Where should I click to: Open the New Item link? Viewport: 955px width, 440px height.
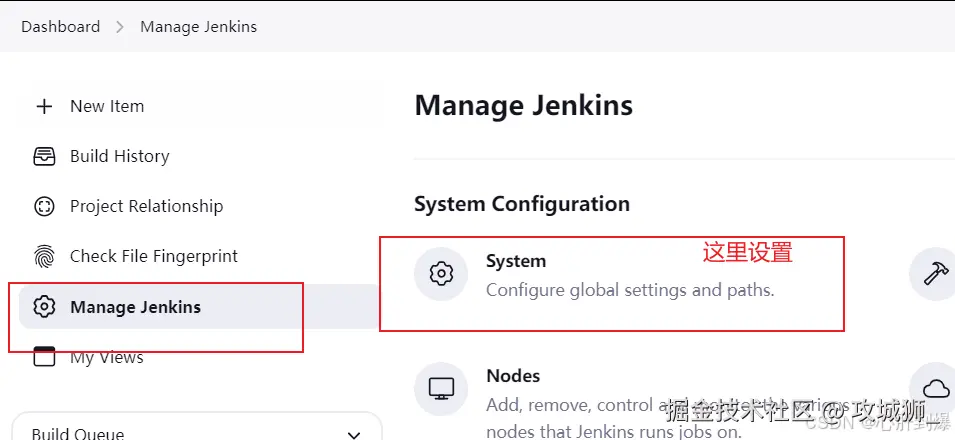[107, 106]
